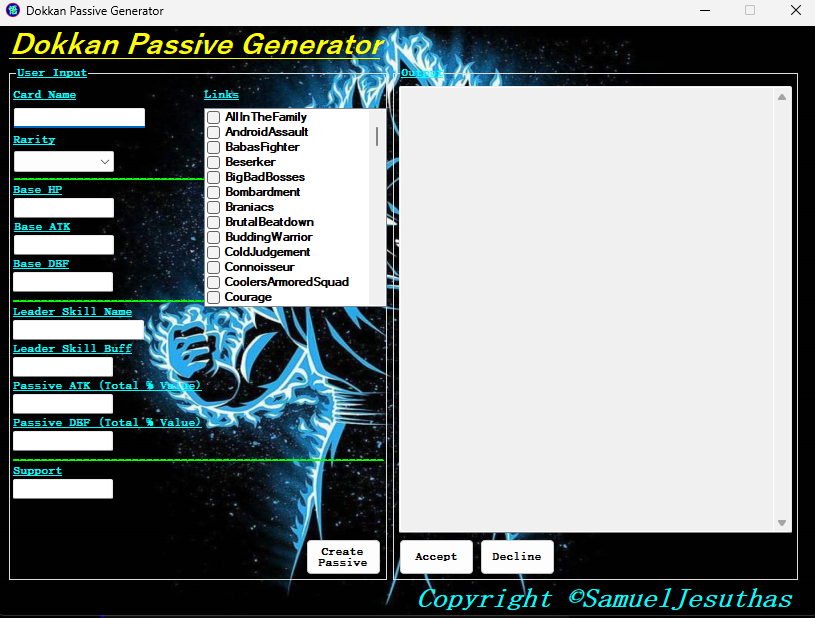This screenshot has width=815, height=618.
Task: Close the Dokkan Passive Generator window
Action: [x=796, y=10]
